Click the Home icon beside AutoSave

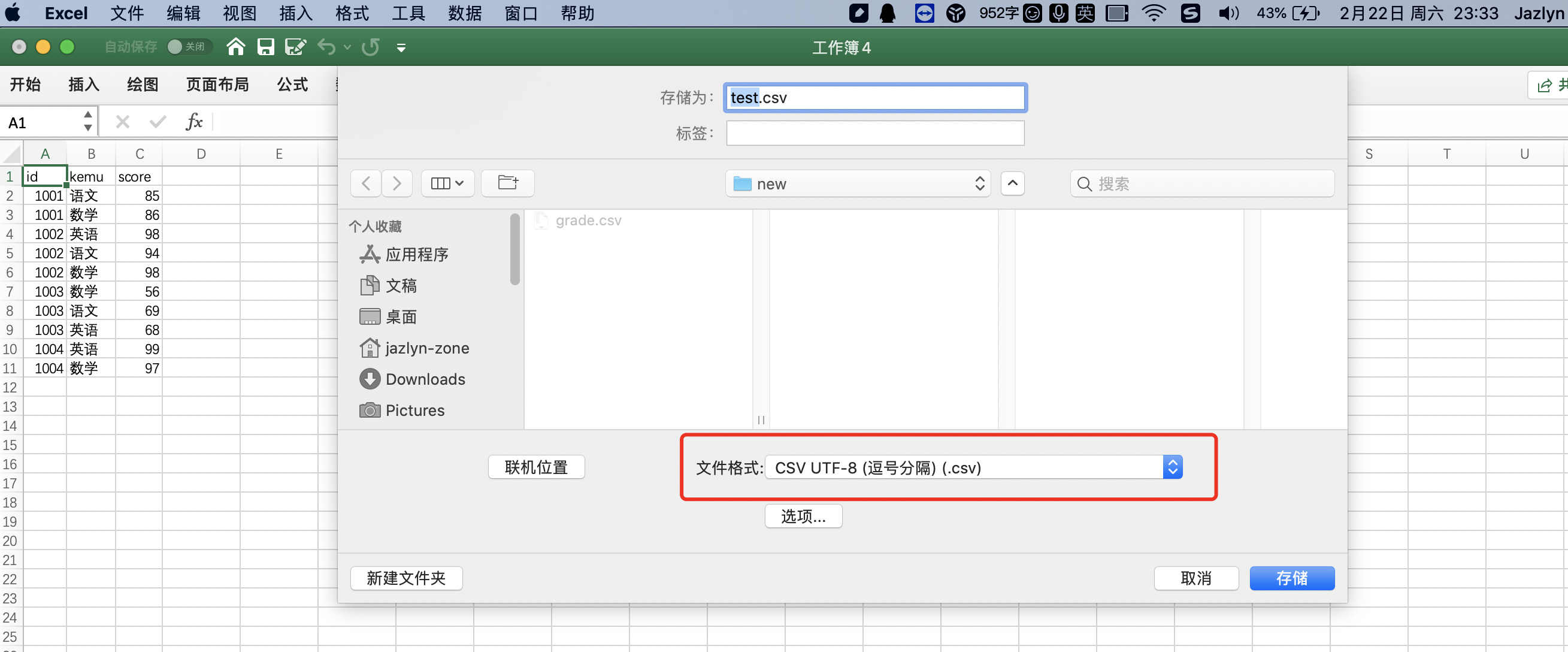coord(235,47)
